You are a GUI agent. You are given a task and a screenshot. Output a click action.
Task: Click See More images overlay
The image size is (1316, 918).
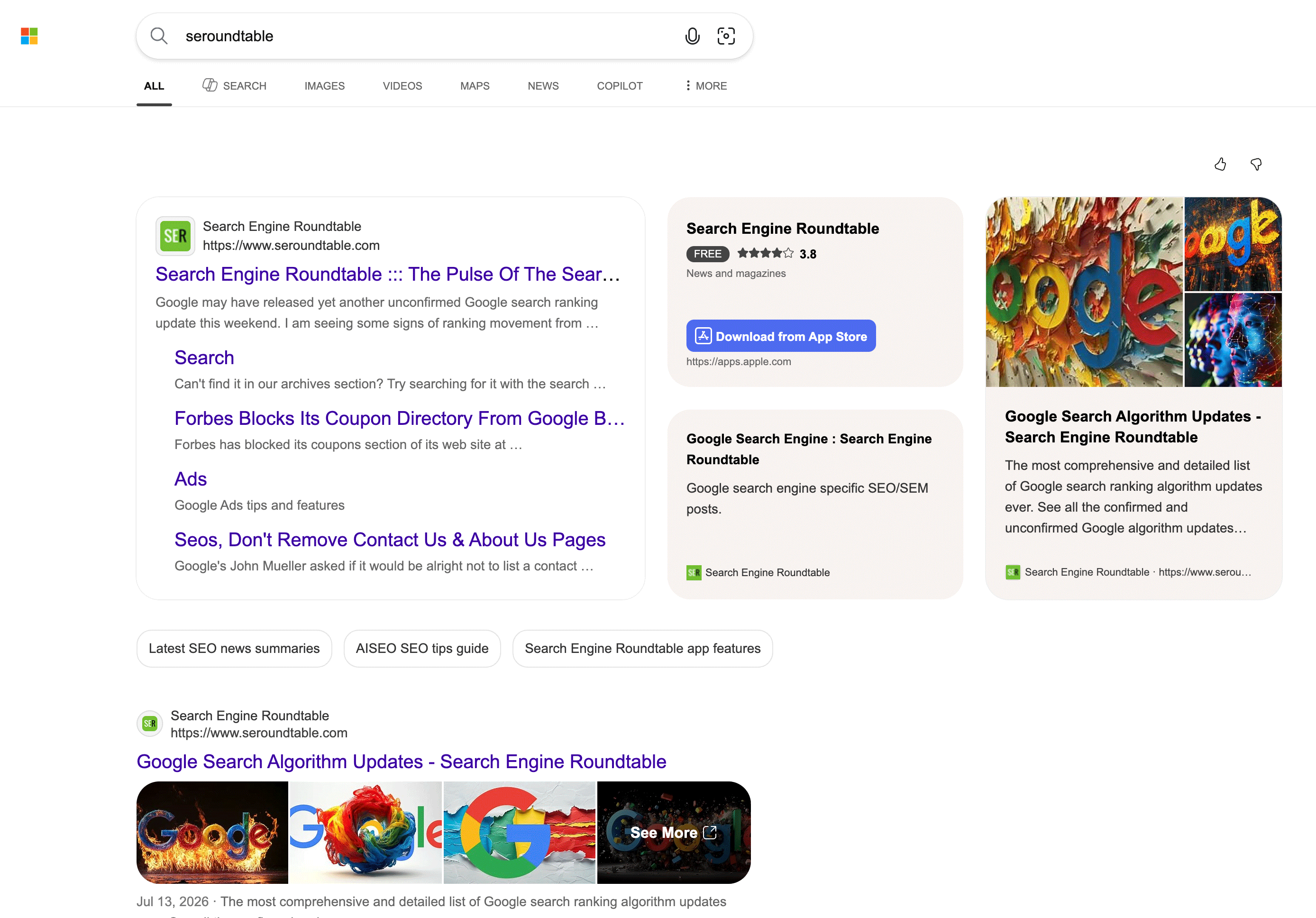674,833
